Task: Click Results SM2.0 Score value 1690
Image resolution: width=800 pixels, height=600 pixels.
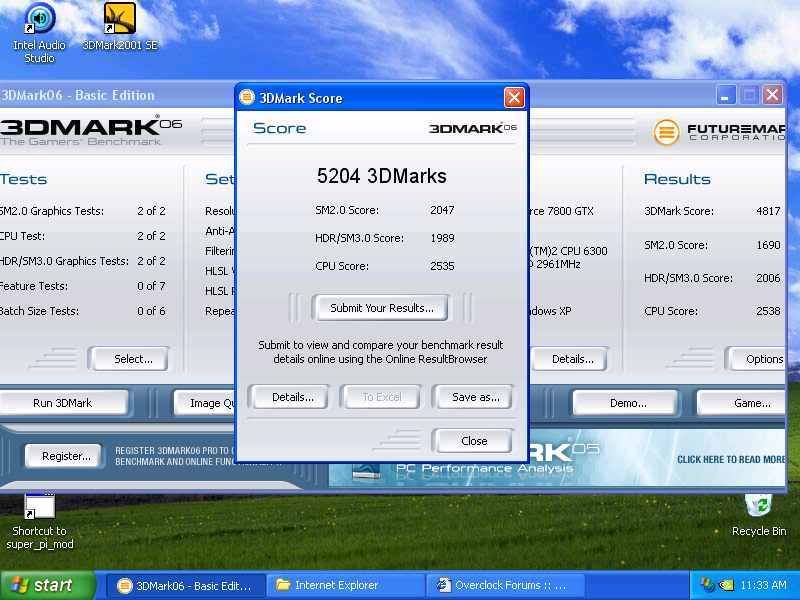Action: tap(768, 245)
